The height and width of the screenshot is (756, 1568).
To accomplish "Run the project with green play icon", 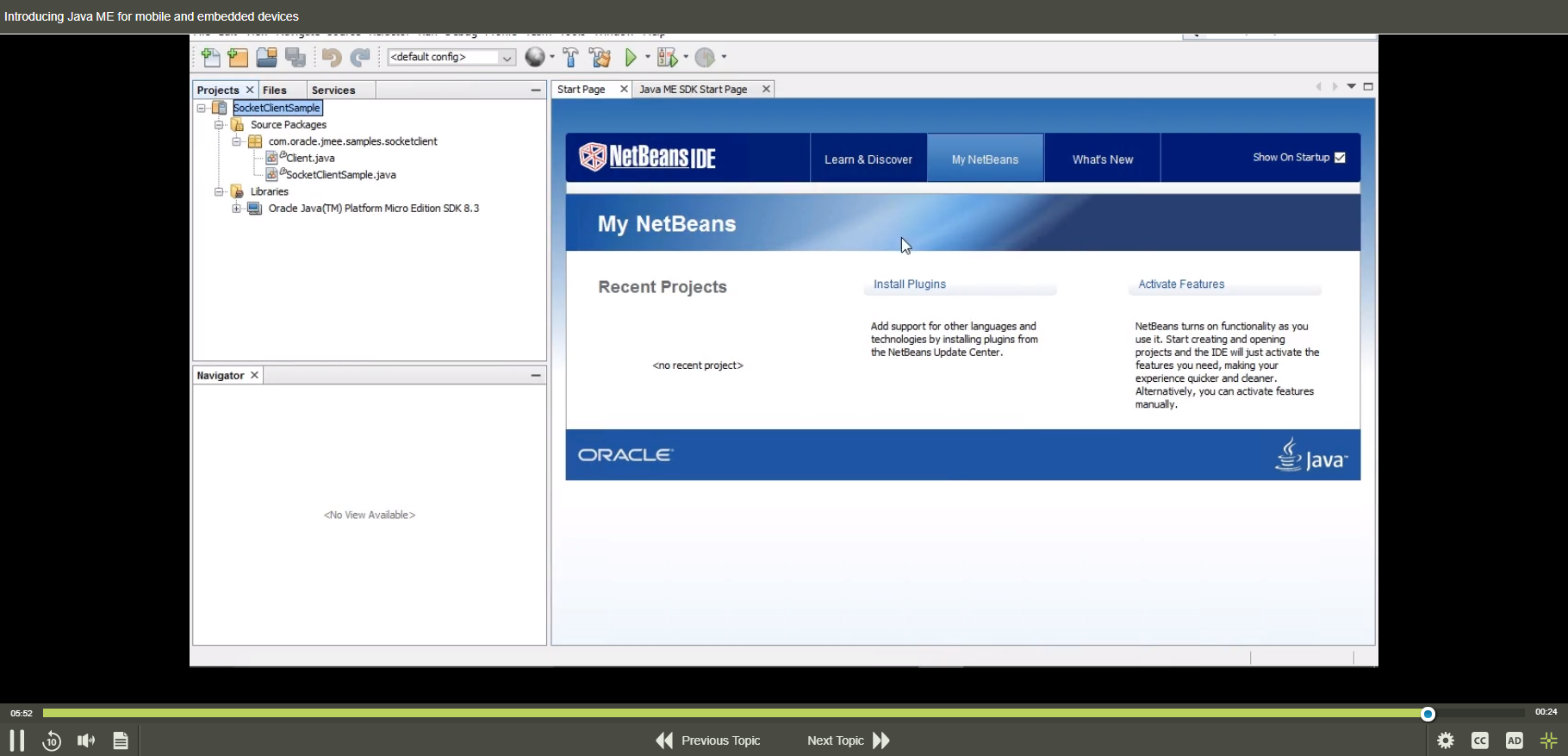I will click(x=632, y=58).
